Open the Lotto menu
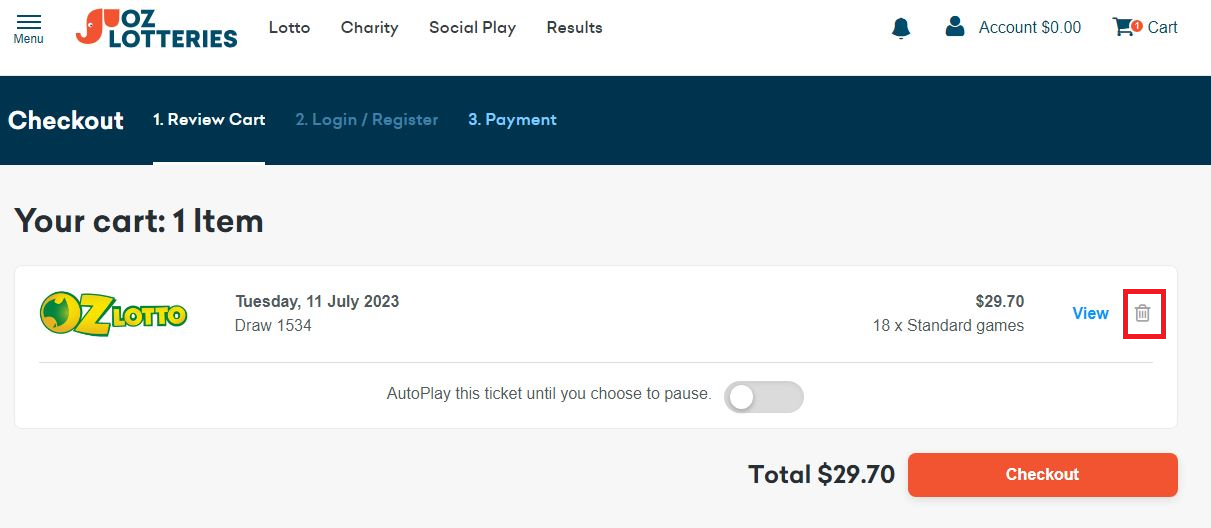This screenshot has width=1211, height=528. [290, 28]
